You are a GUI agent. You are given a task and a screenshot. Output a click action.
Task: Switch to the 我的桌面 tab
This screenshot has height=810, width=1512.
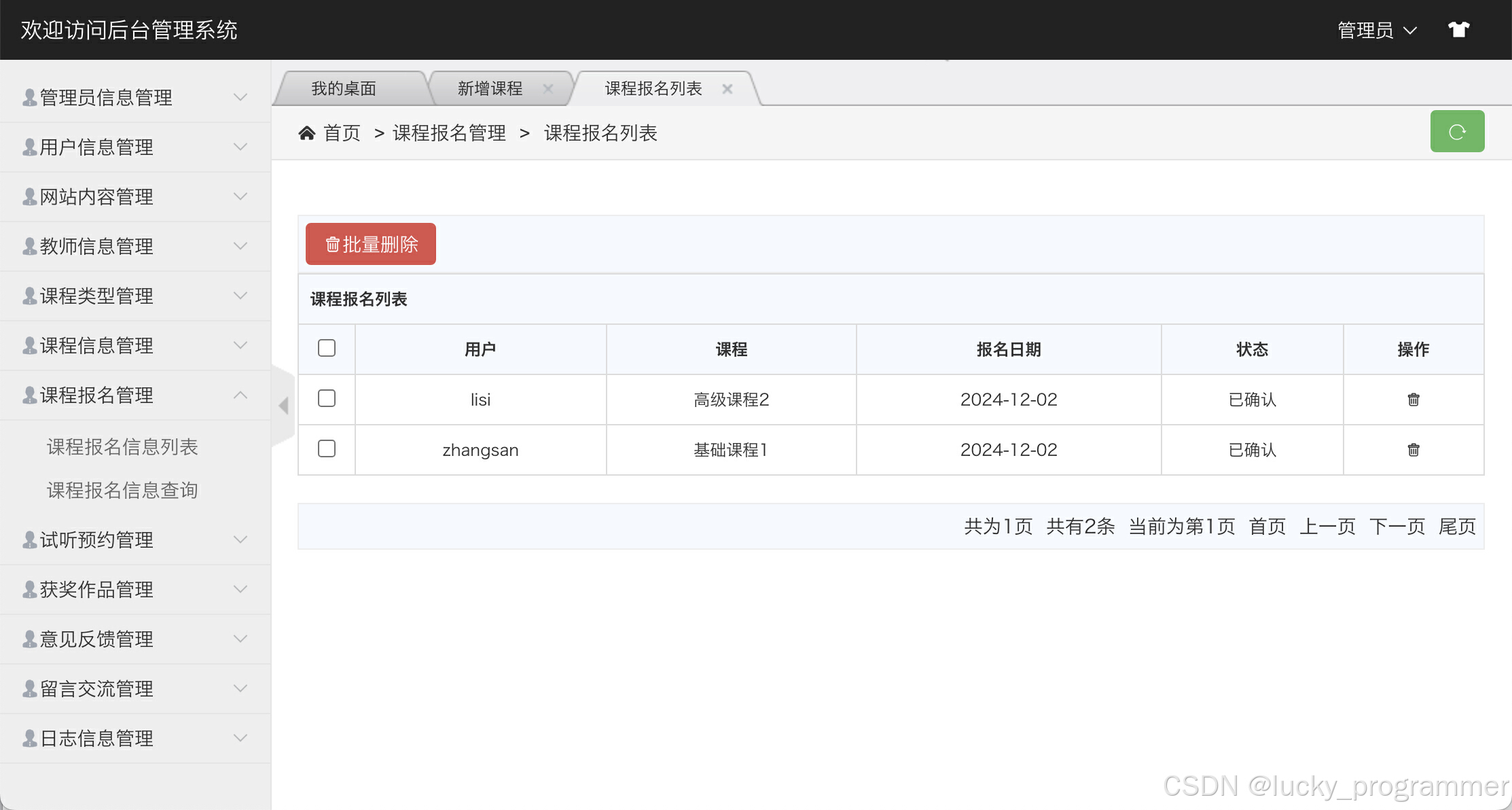[344, 89]
